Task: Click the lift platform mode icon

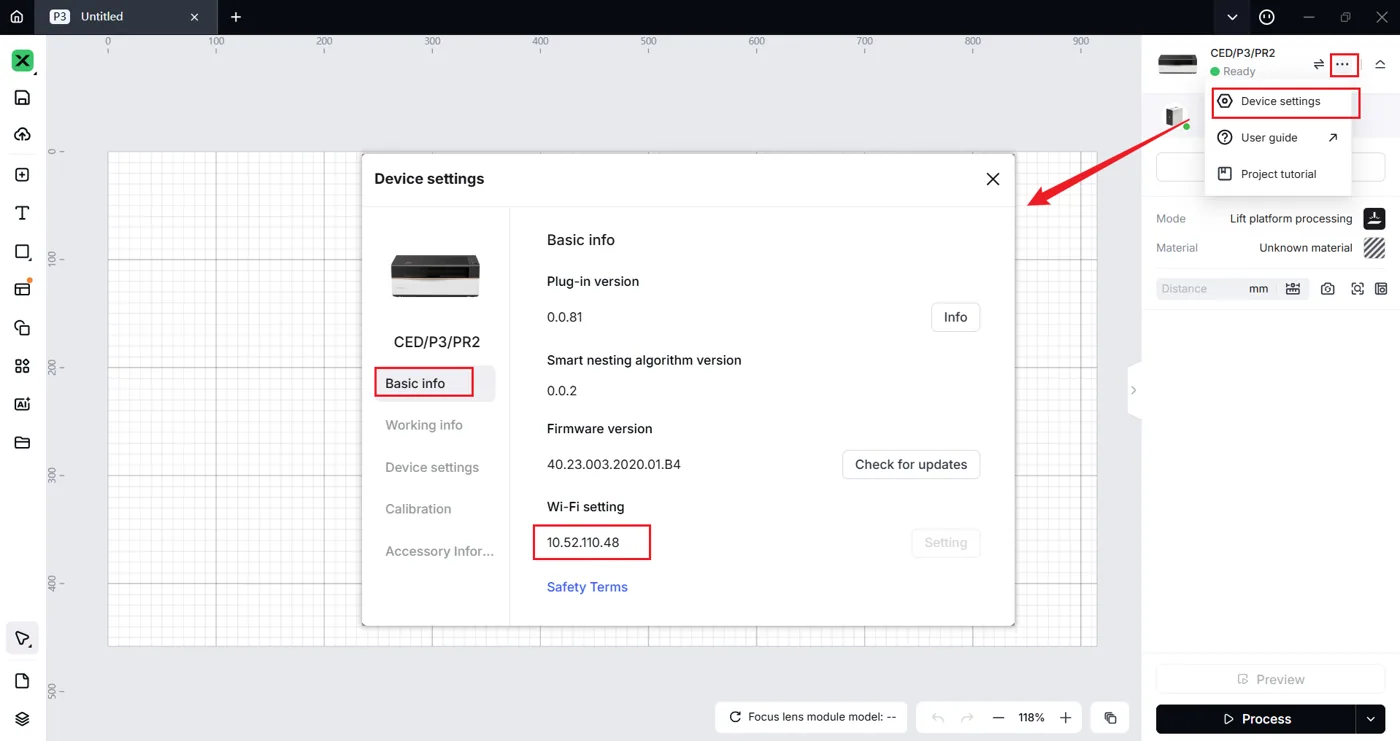Action: point(1374,218)
